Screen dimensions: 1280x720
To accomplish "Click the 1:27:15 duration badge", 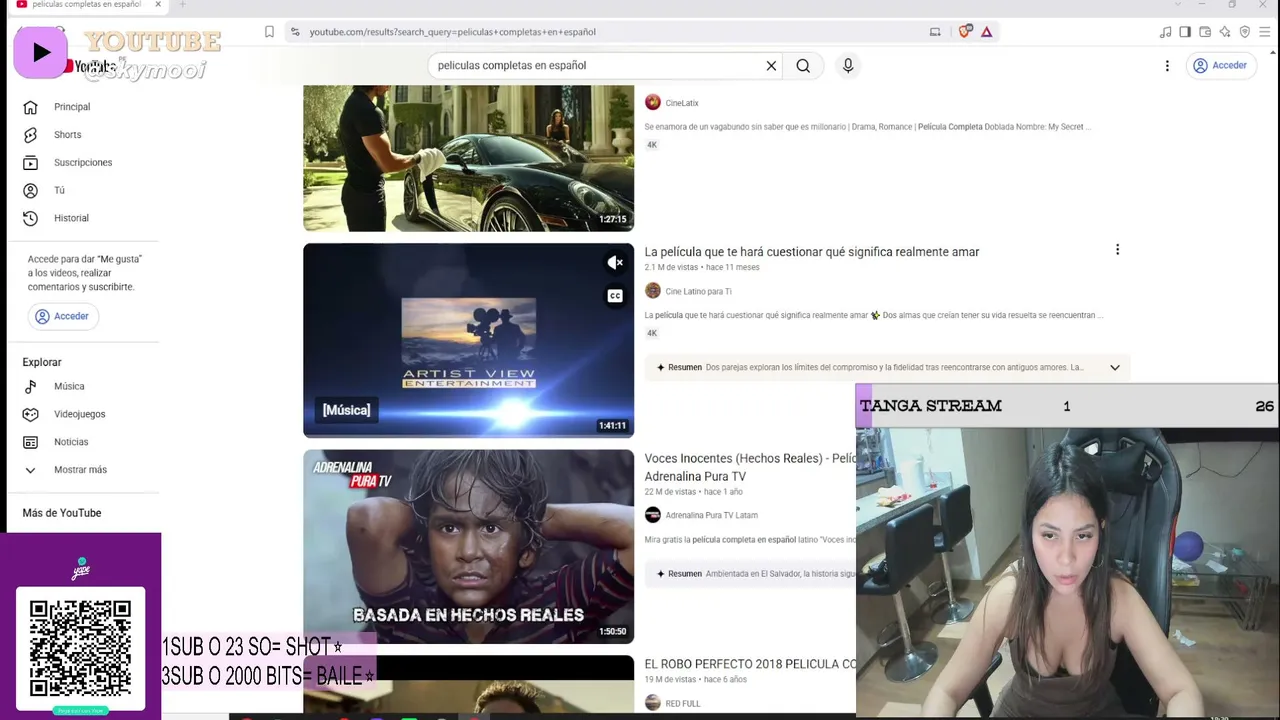I will 612,219.
